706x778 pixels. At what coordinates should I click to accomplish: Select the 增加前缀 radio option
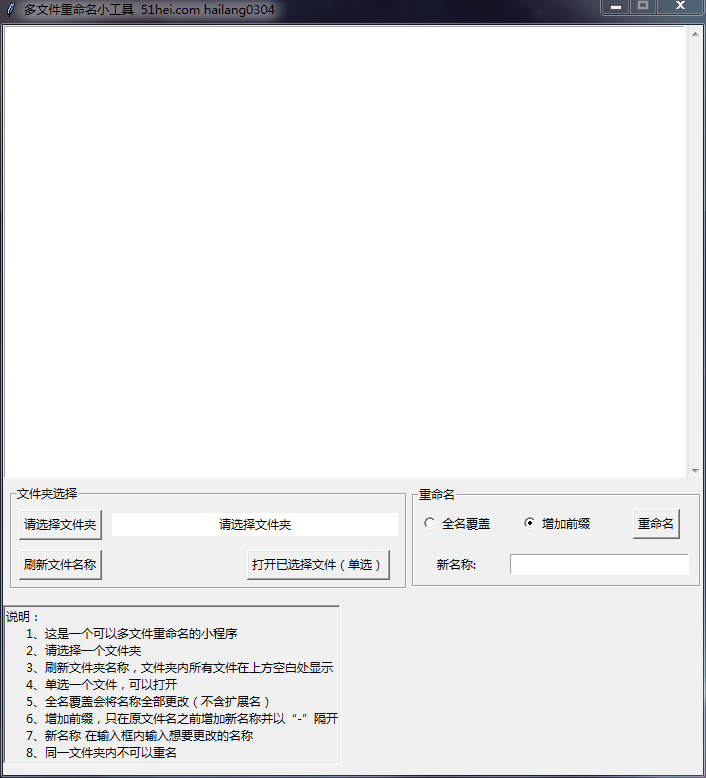tap(557, 523)
